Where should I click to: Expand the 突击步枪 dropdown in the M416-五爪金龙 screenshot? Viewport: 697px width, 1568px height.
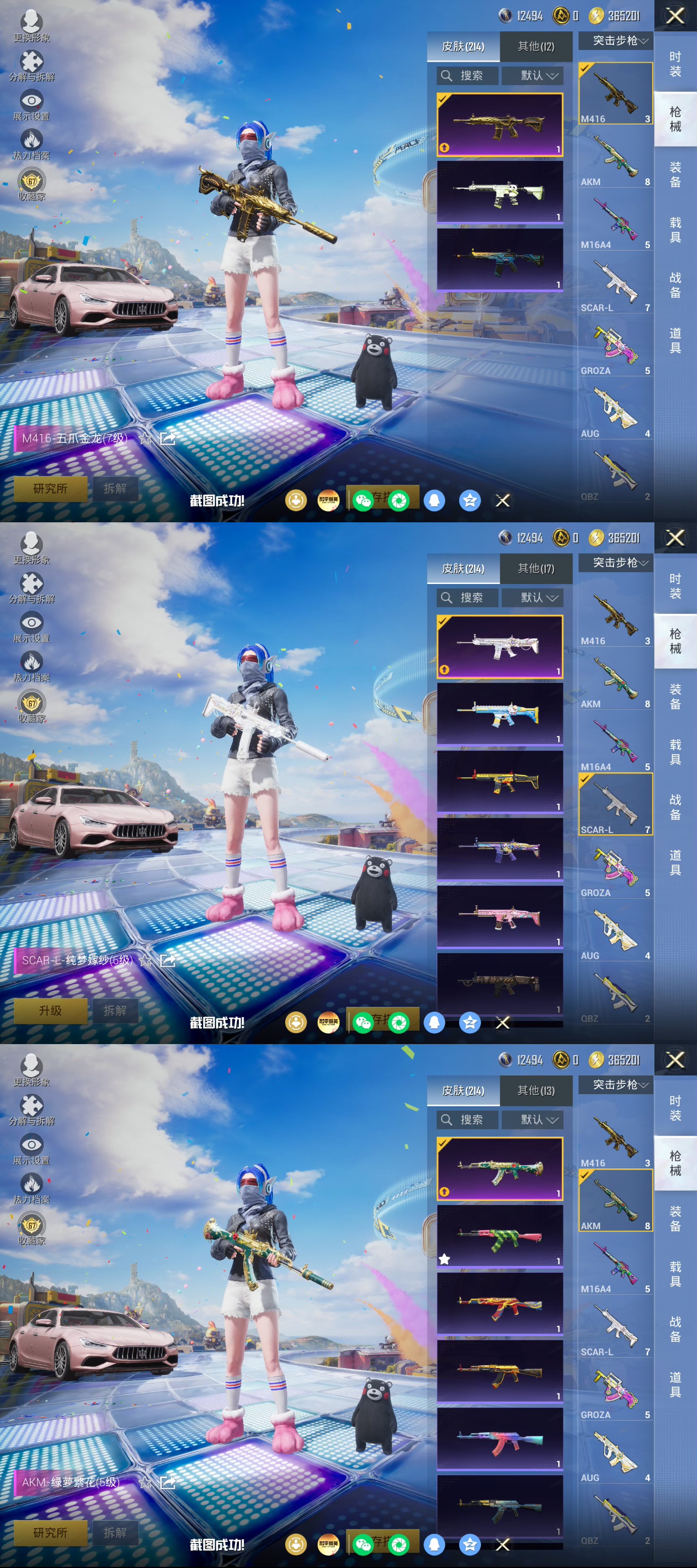click(x=616, y=41)
